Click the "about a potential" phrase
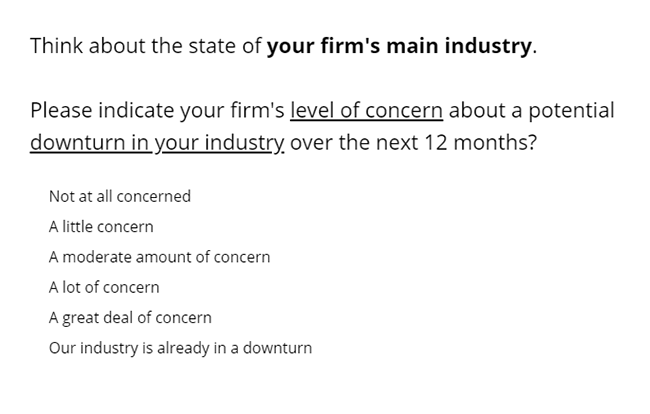 point(531,111)
